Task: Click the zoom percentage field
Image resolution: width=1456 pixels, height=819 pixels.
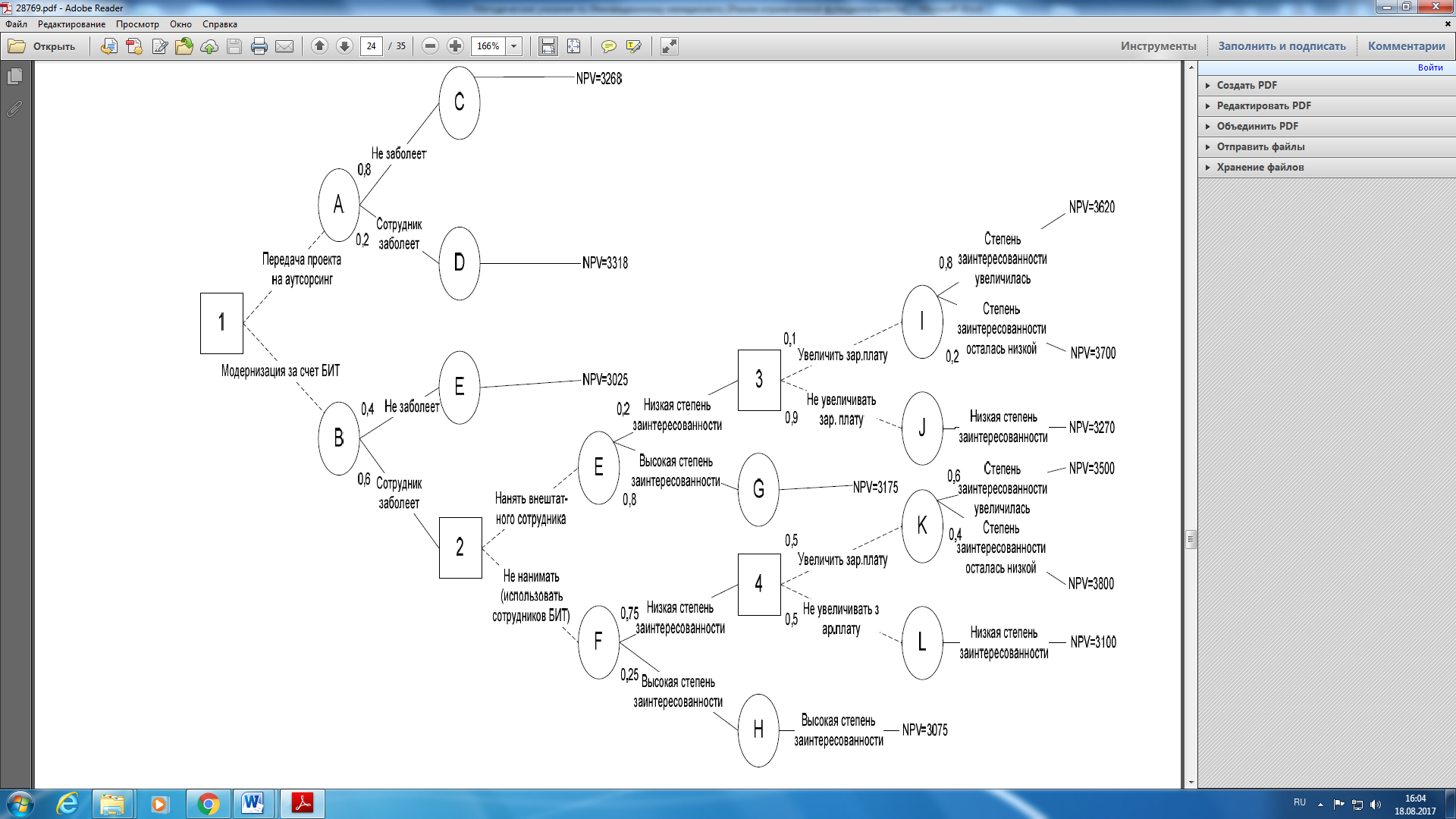Action: pos(488,46)
